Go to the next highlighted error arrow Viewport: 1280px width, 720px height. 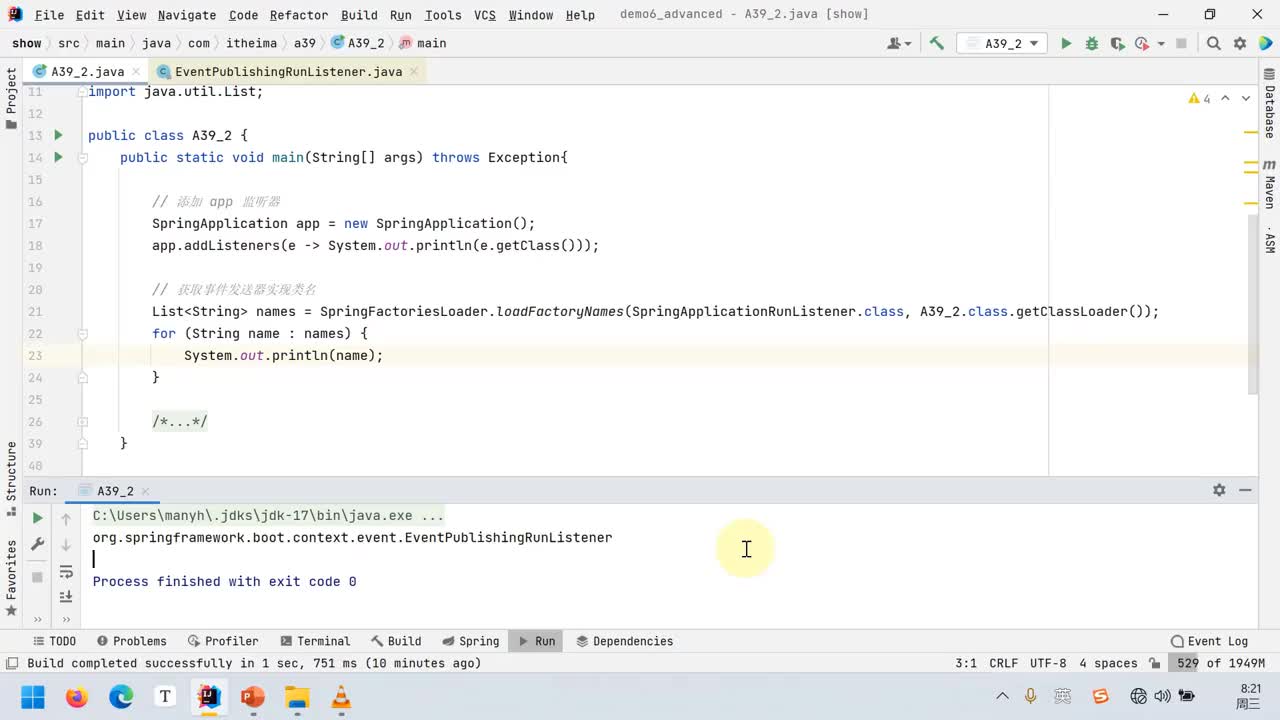[1246, 98]
